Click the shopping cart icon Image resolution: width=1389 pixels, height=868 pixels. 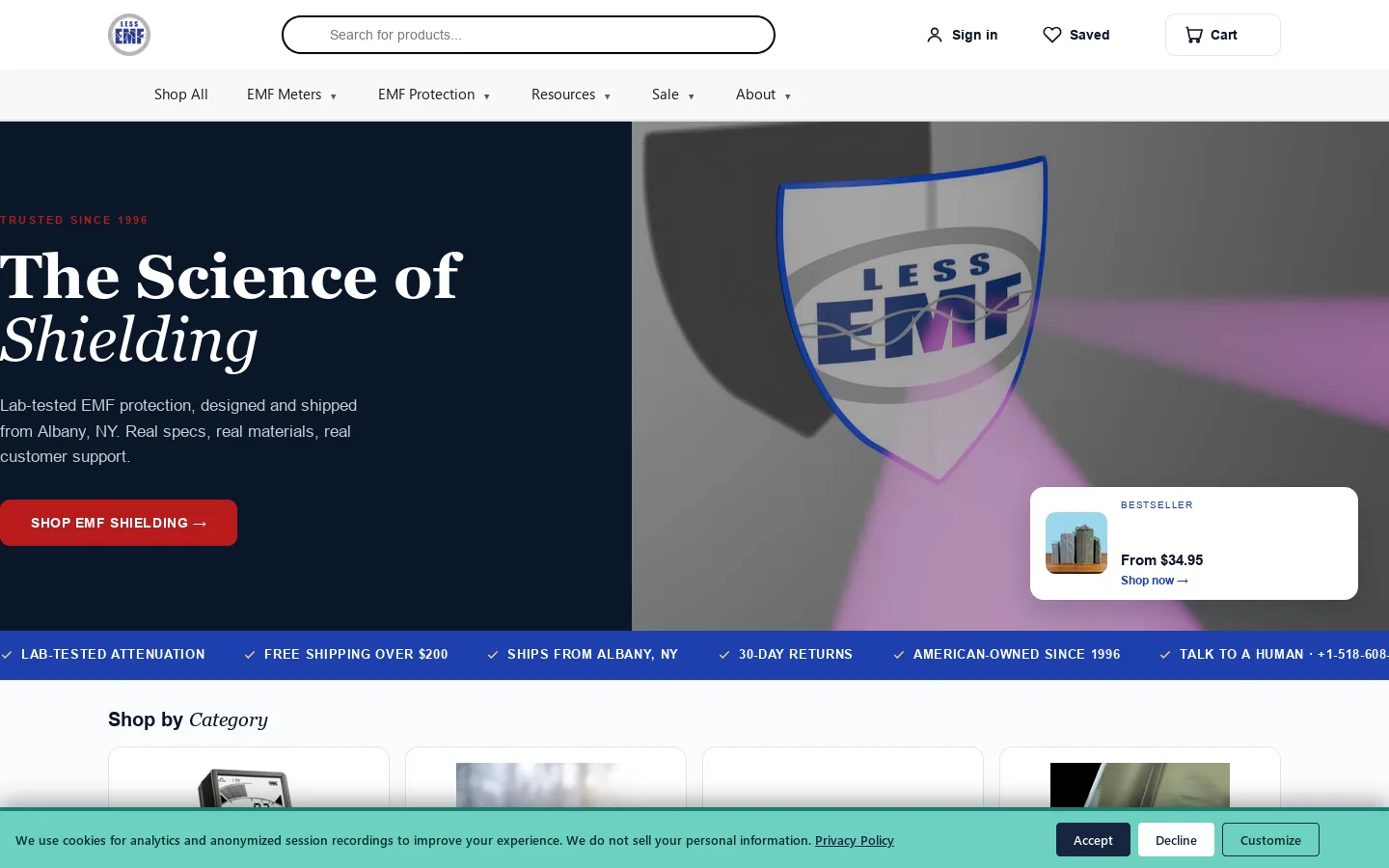pyautogui.click(x=1194, y=35)
